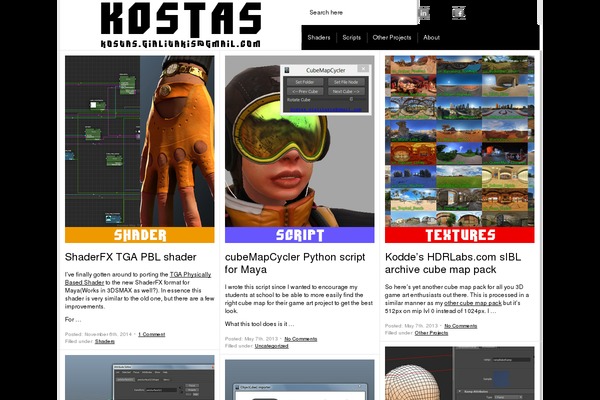Open the 1 Comment link

(x=152, y=334)
